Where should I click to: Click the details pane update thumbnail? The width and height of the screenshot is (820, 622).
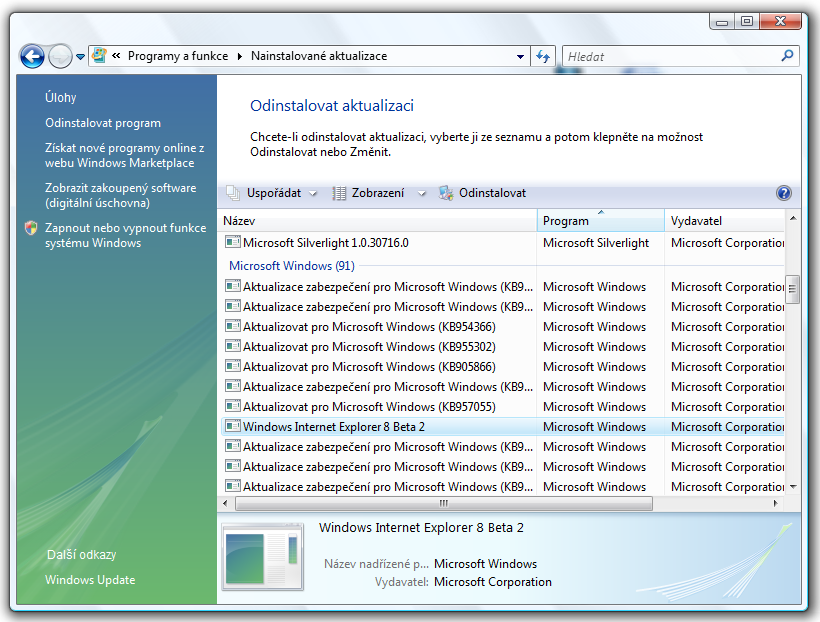[263, 556]
